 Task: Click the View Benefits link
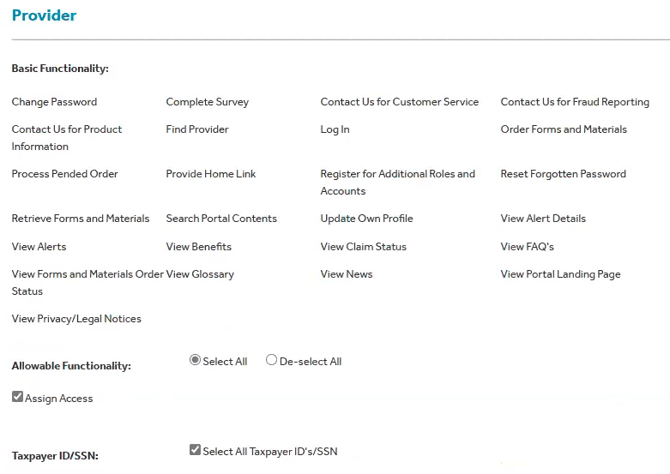(198, 246)
